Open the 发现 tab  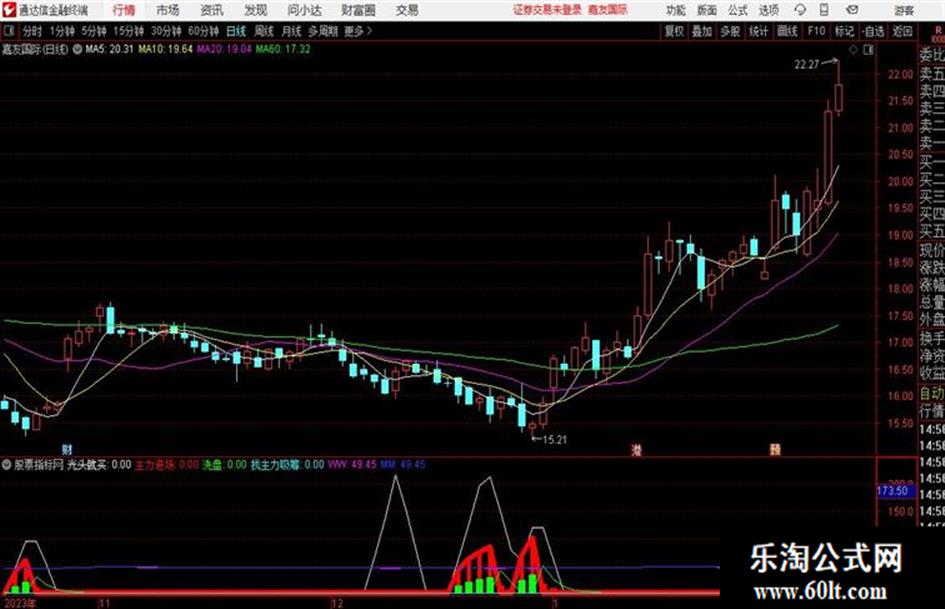point(256,10)
